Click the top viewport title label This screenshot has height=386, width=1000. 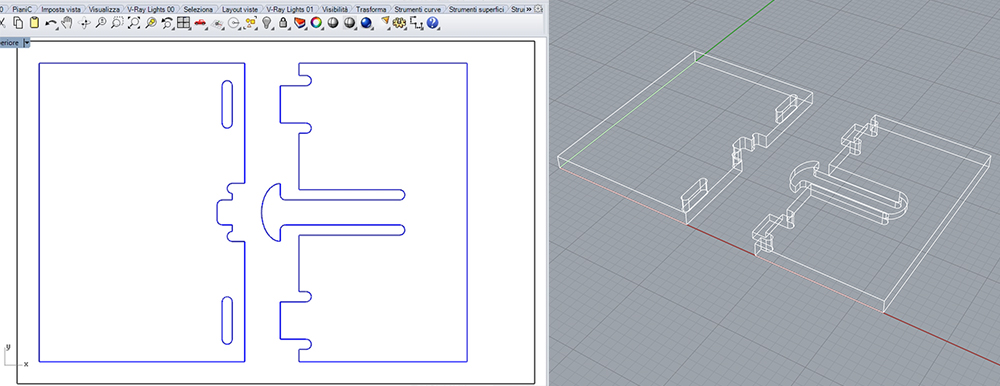point(10,43)
